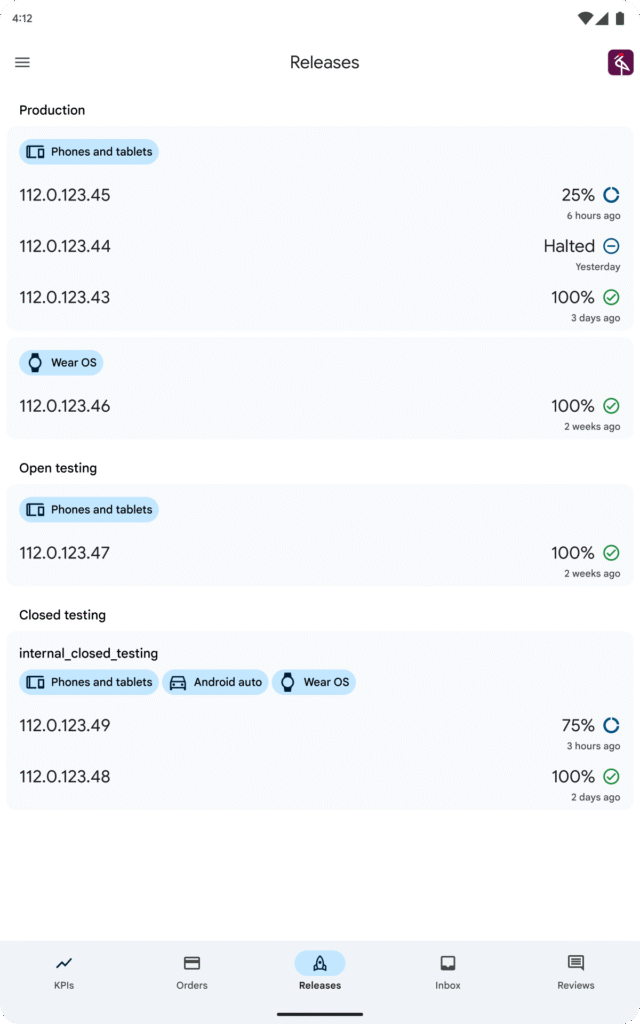Select Phones and tablets chip under Open testing

(89, 509)
